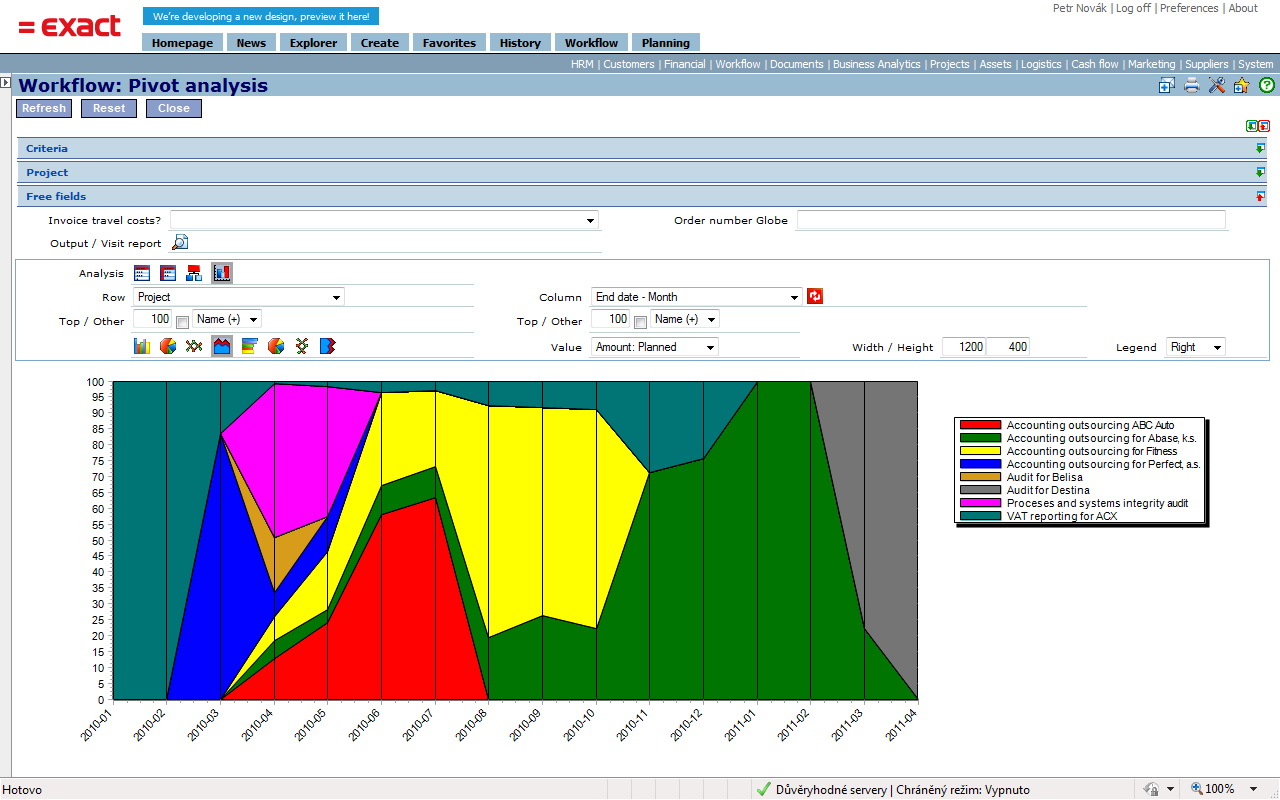Add page to favorites star icon
The width and height of the screenshot is (1280, 800).
[1242, 86]
